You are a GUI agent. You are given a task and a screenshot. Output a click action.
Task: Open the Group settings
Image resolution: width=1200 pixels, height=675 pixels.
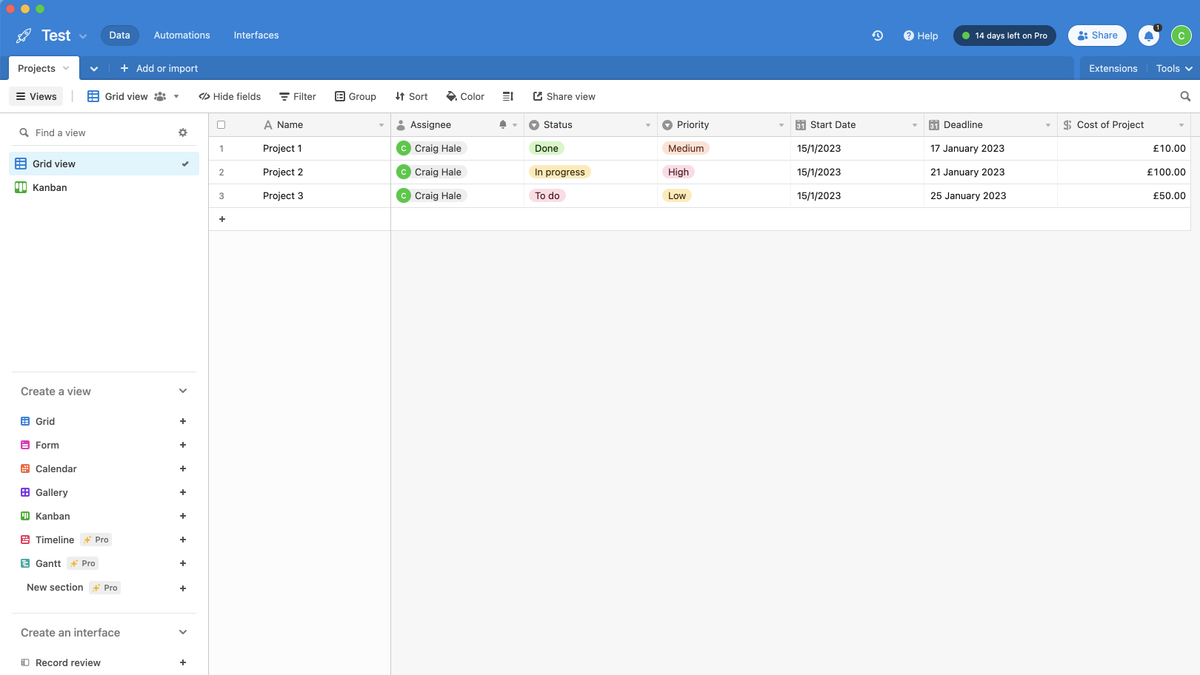(355, 96)
